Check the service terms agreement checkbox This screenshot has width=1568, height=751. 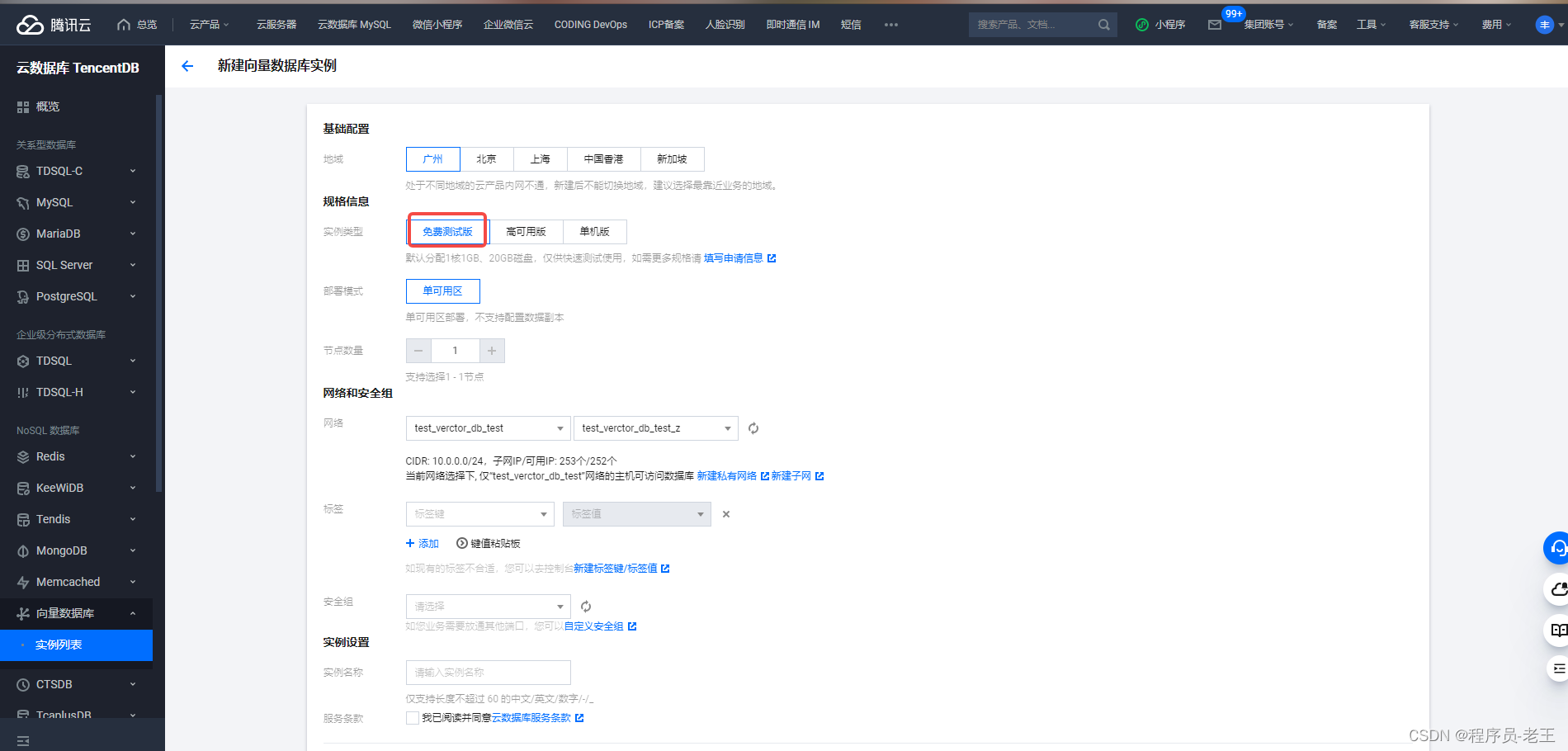coord(412,718)
